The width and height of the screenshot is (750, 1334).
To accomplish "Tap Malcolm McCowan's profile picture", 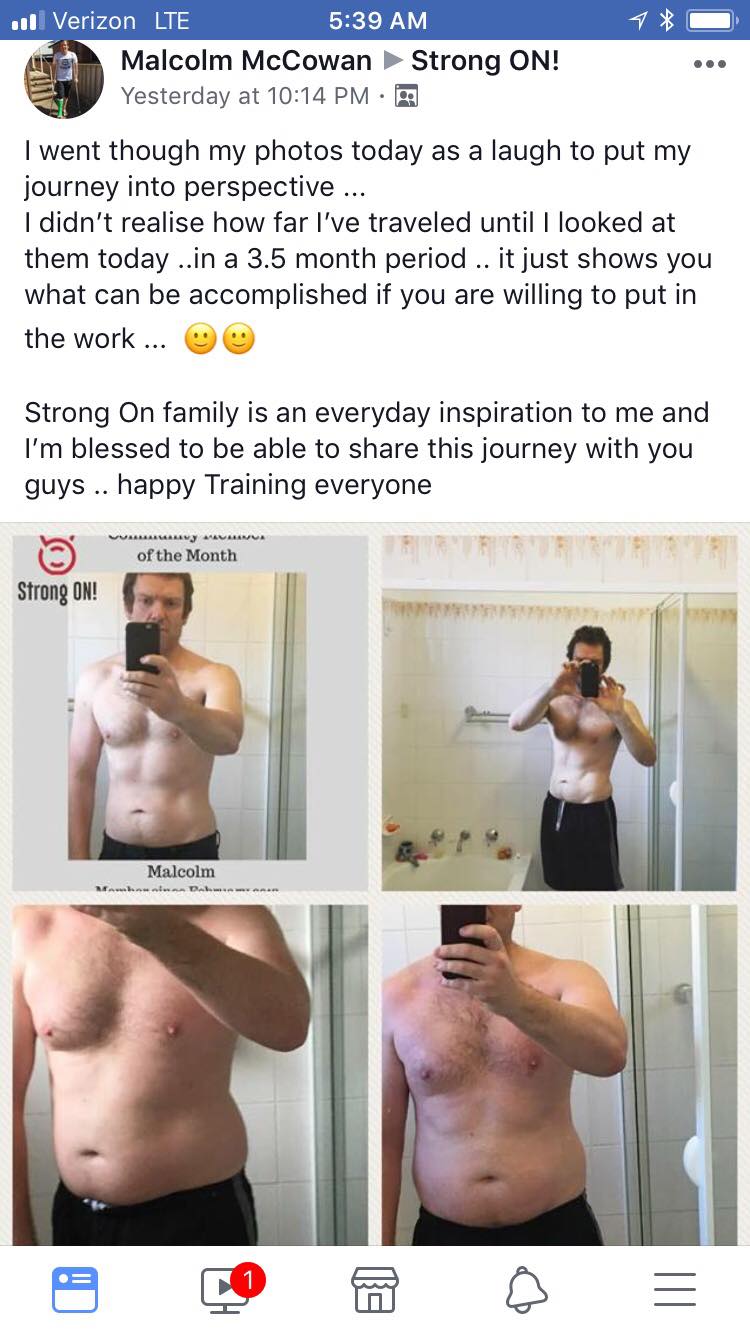I will [64, 80].
